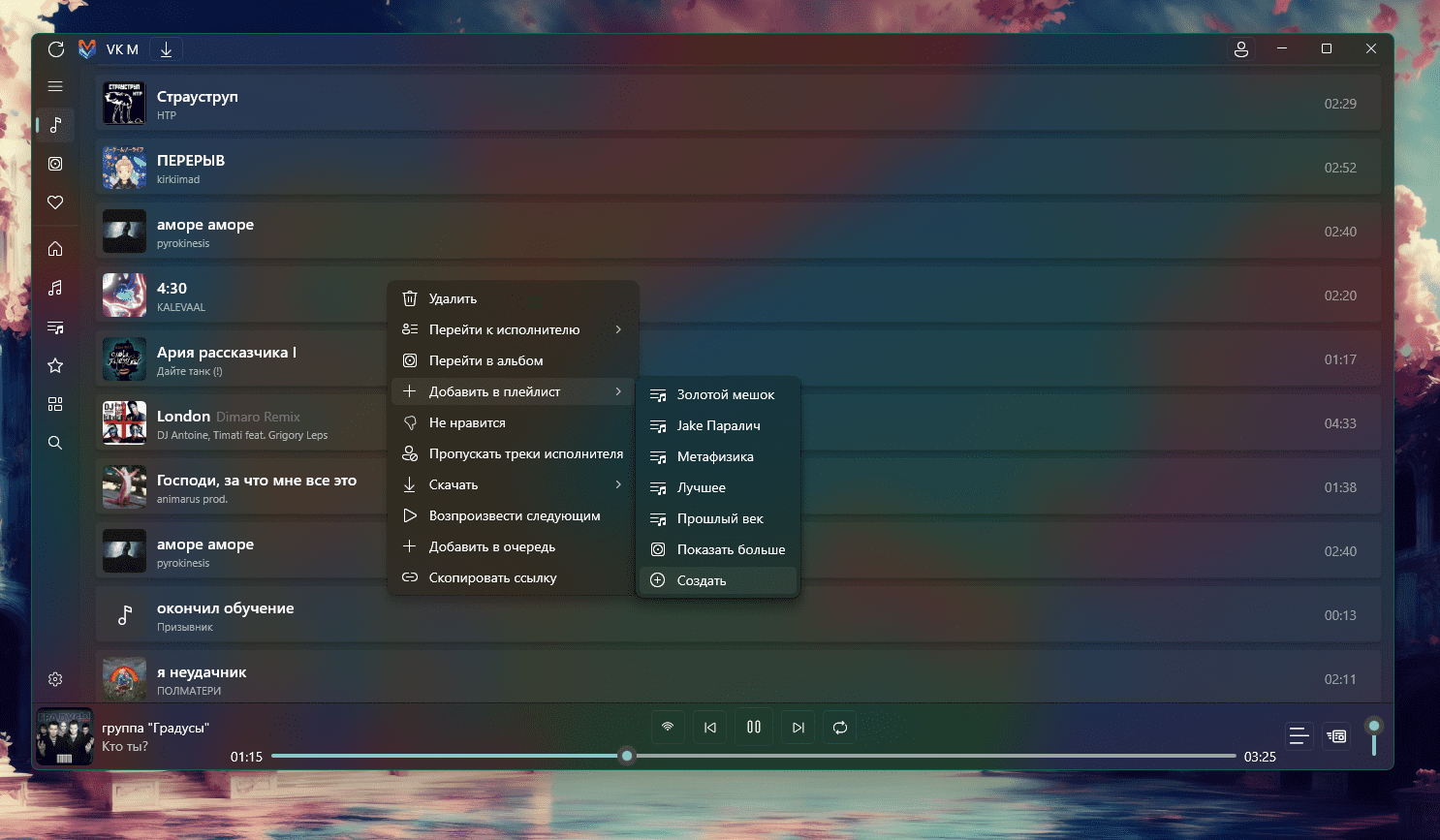1440x840 pixels.
Task: Click the 02:52 duration of ПЕРЕРЫВ
Action: click(1340, 168)
